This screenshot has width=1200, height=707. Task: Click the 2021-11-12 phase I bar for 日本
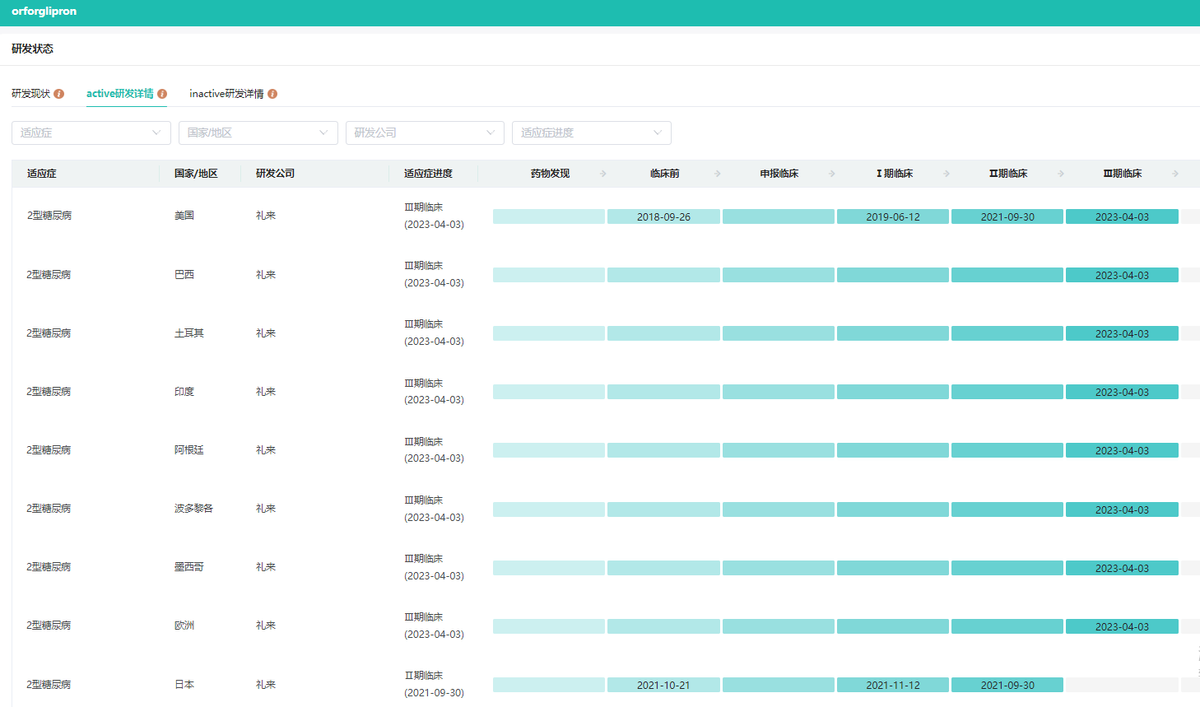(x=893, y=685)
